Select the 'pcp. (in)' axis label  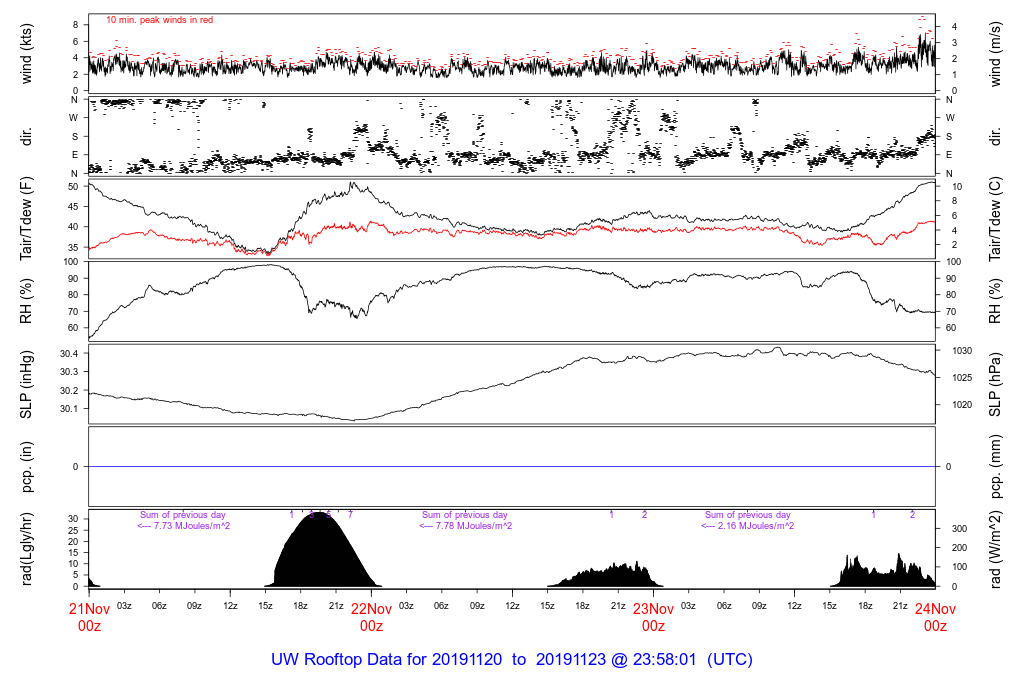click(x=28, y=466)
